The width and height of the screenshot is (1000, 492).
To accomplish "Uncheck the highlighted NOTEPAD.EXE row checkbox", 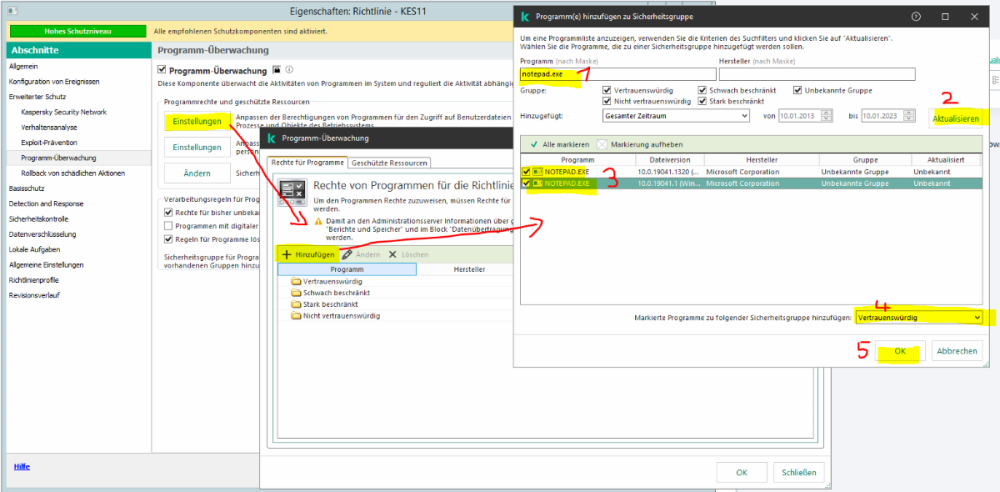I will (x=526, y=183).
